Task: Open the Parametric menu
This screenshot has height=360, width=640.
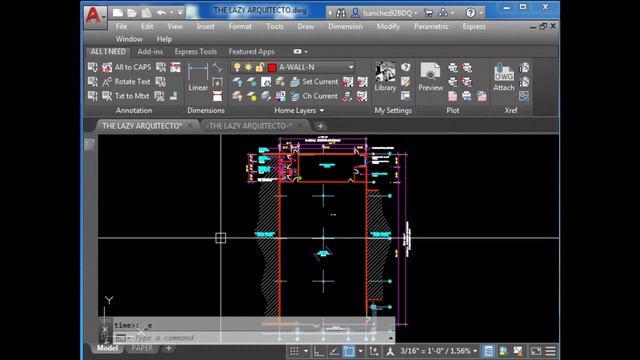Action: click(431, 26)
